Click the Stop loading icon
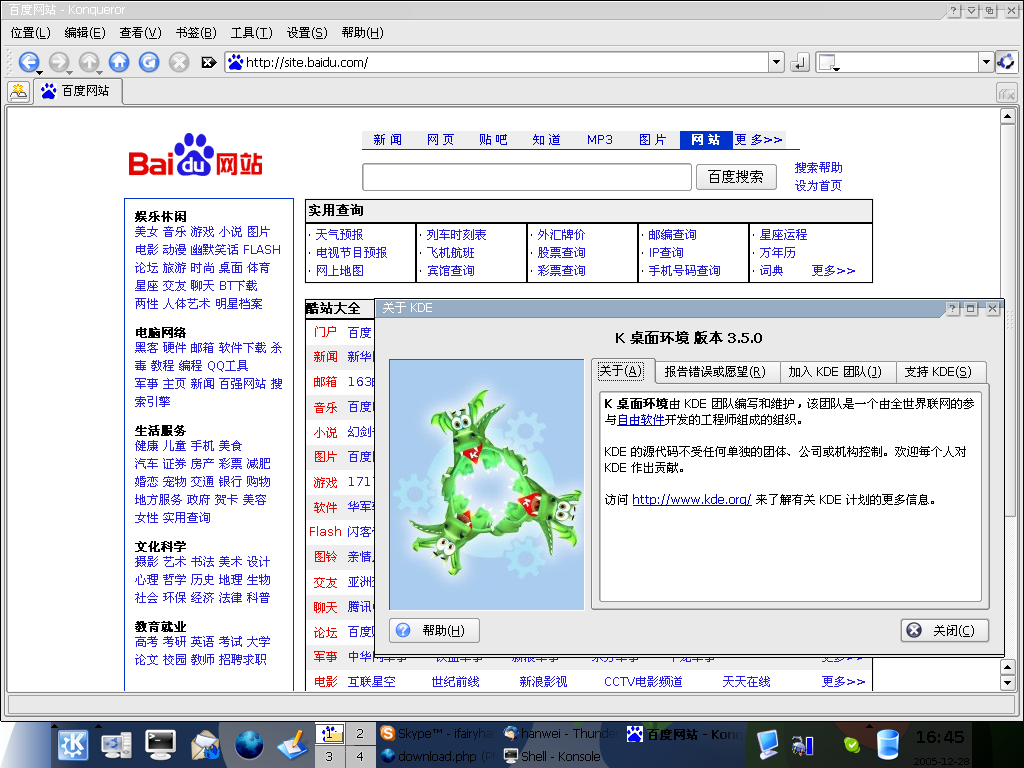This screenshot has width=1024, height=768. pos(179,62)
